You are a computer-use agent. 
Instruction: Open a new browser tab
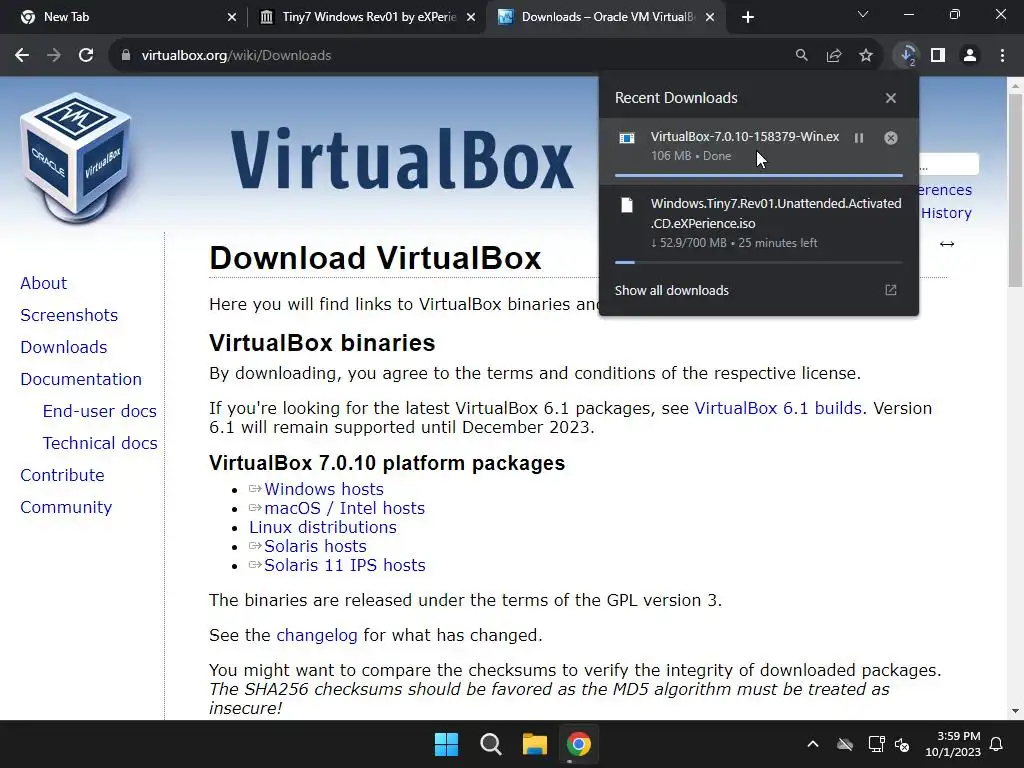[x=748, y=17]
